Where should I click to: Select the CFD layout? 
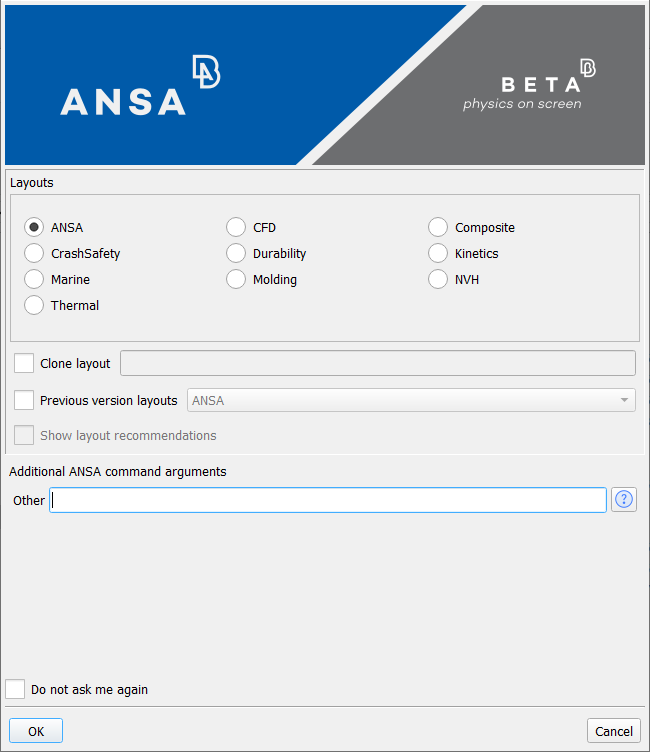(x=236, y=228)
